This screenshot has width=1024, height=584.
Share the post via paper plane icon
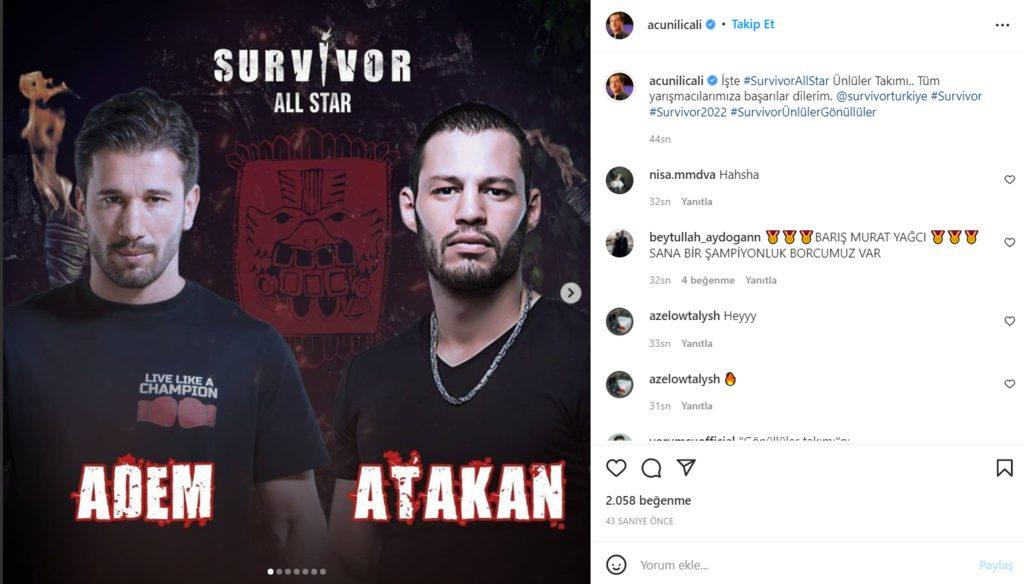point(686,467)
